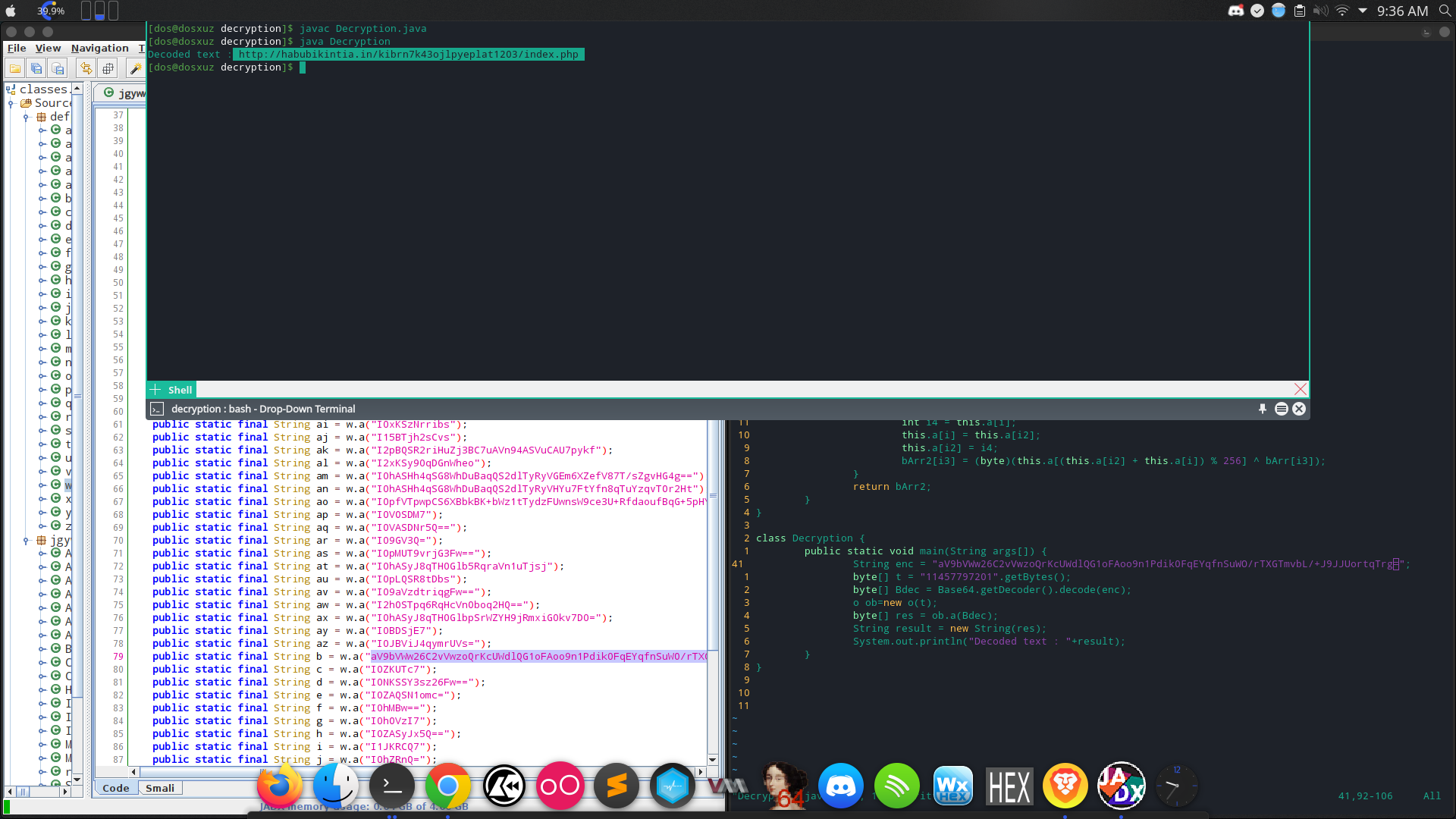This screenshot has height=819, width=1456.
Task: Click the save all toolbar icon
Action: 36,69
